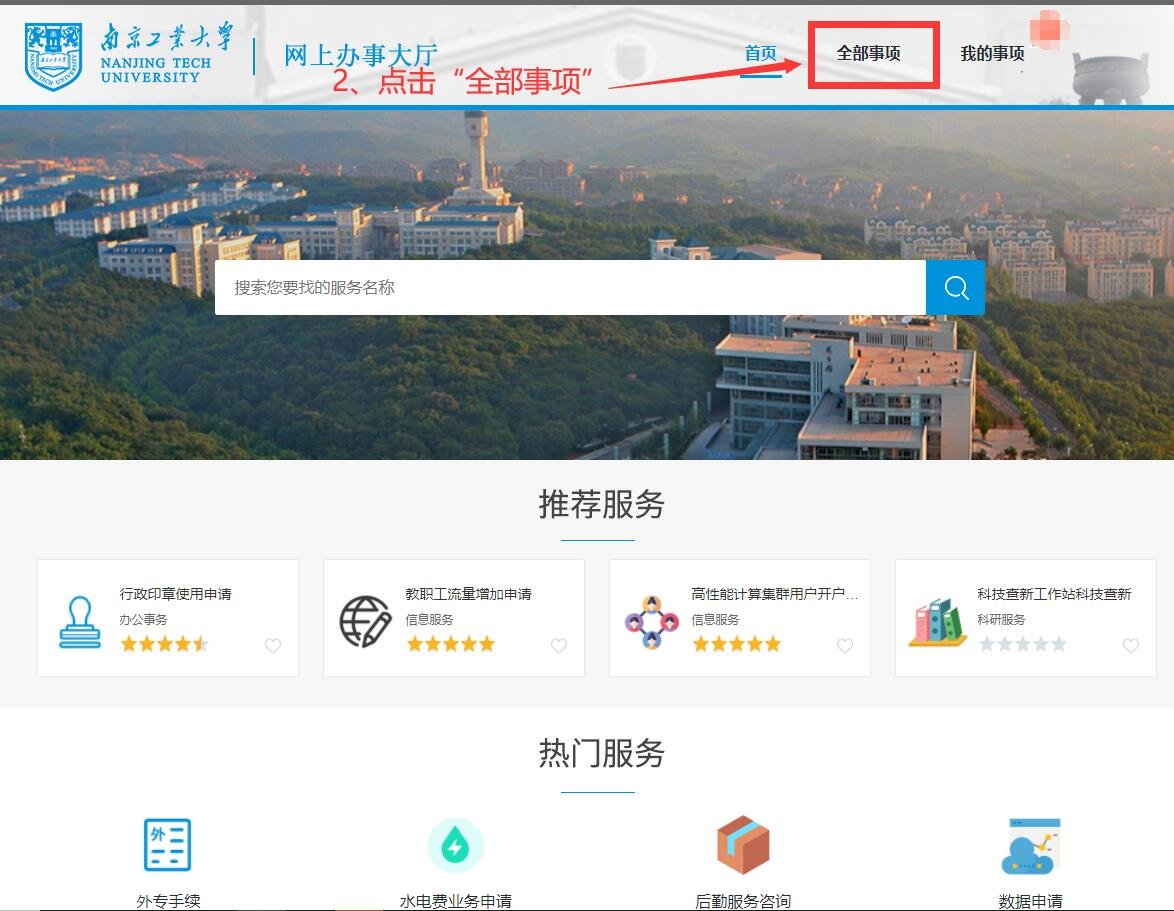Click the 后勤服务咨询 box icon

tap(743, 845)
